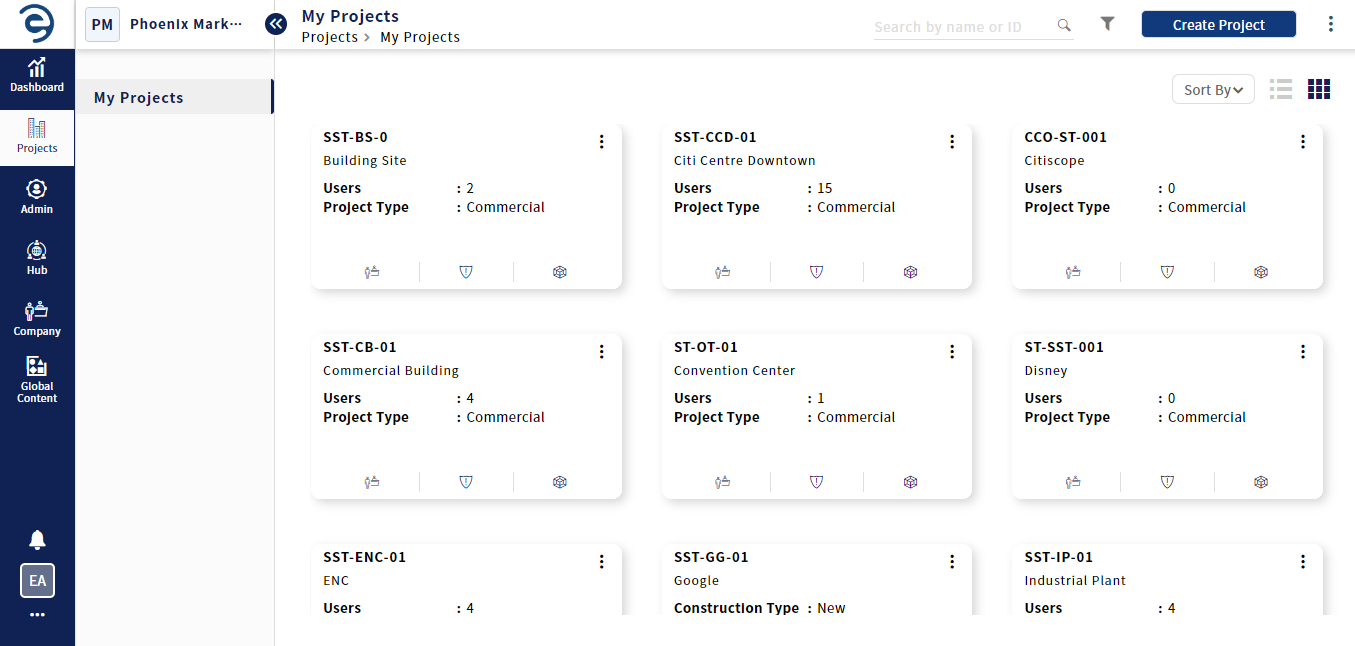Open the header three-dot menu

pyautogui.click(x=1330, y=24)
